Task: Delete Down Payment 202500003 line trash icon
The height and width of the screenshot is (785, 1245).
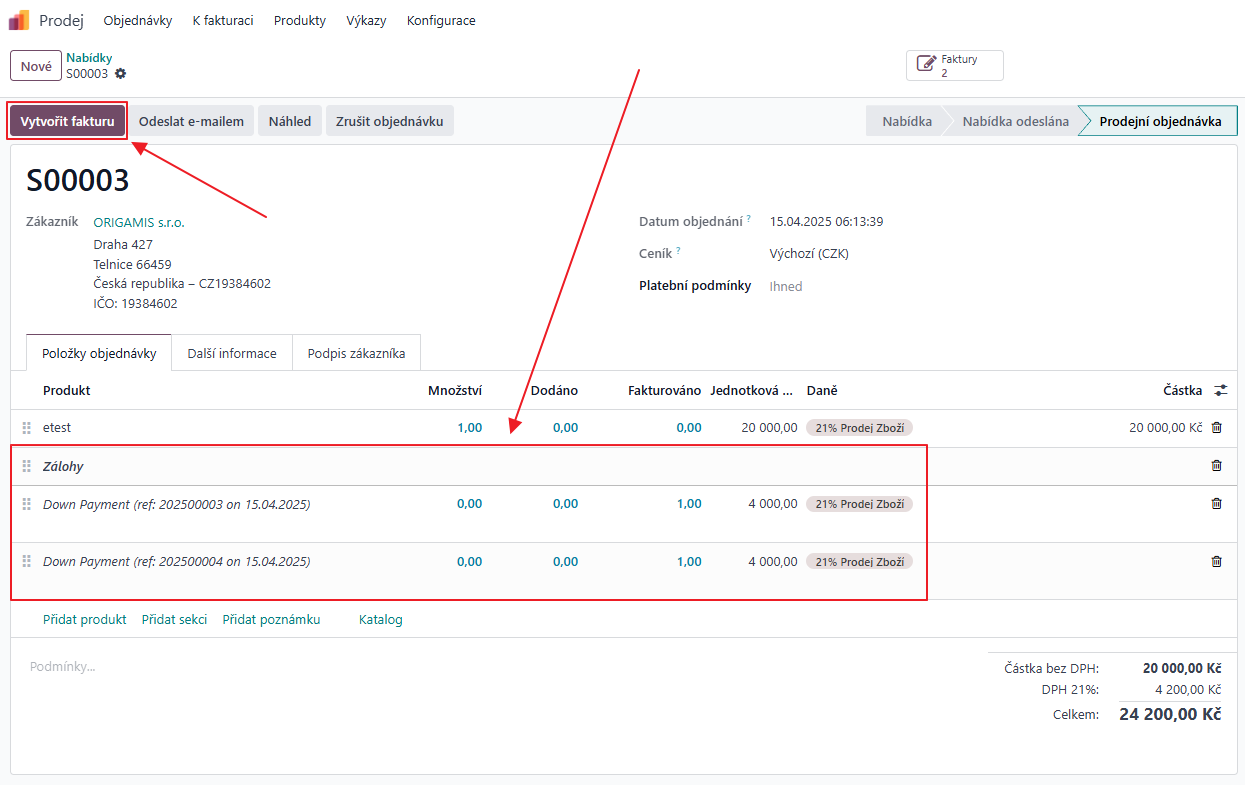Action: (1216, 504)
